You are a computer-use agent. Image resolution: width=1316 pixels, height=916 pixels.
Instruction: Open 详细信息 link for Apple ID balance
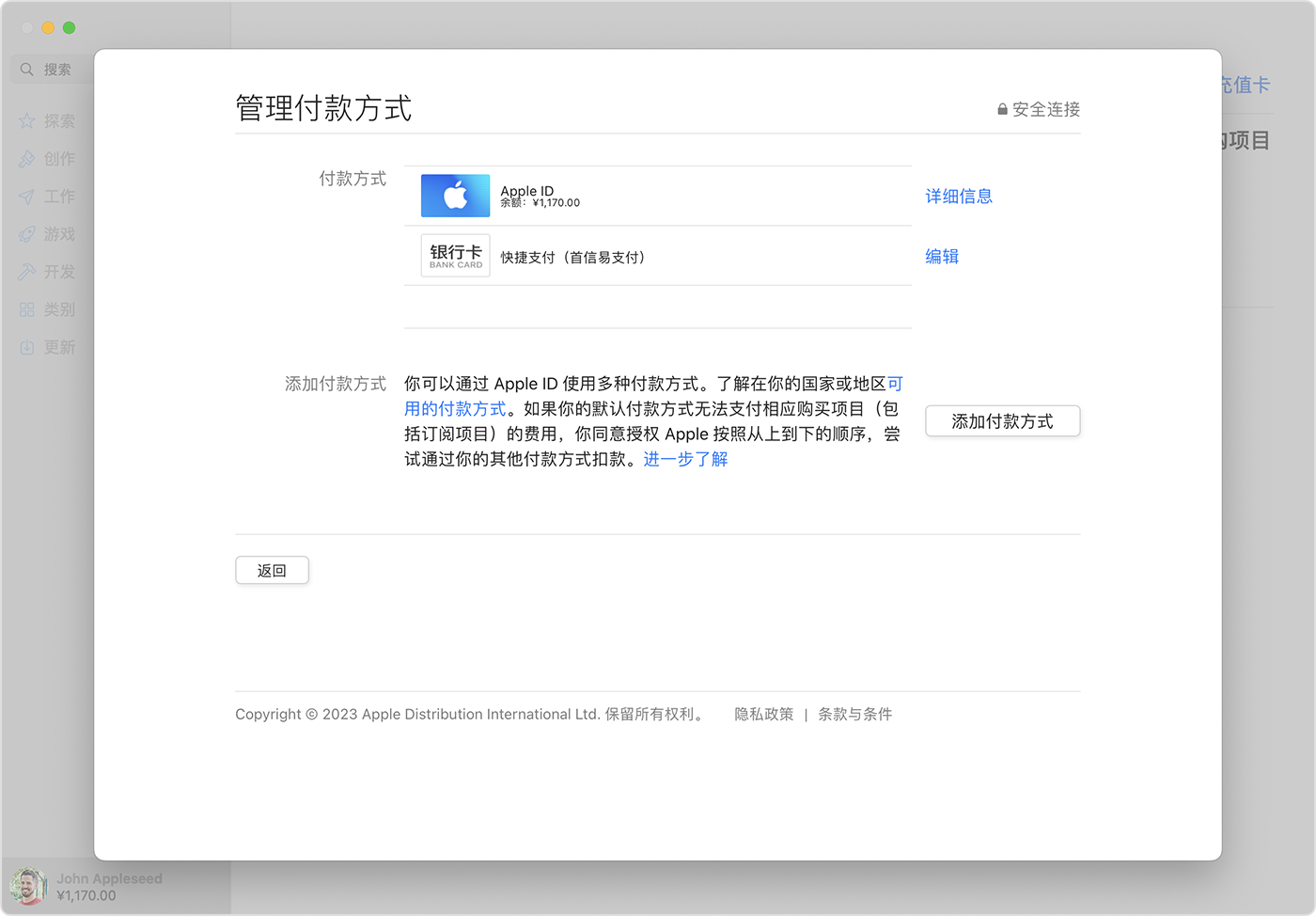pyautogui.click(x=959, y=197)
